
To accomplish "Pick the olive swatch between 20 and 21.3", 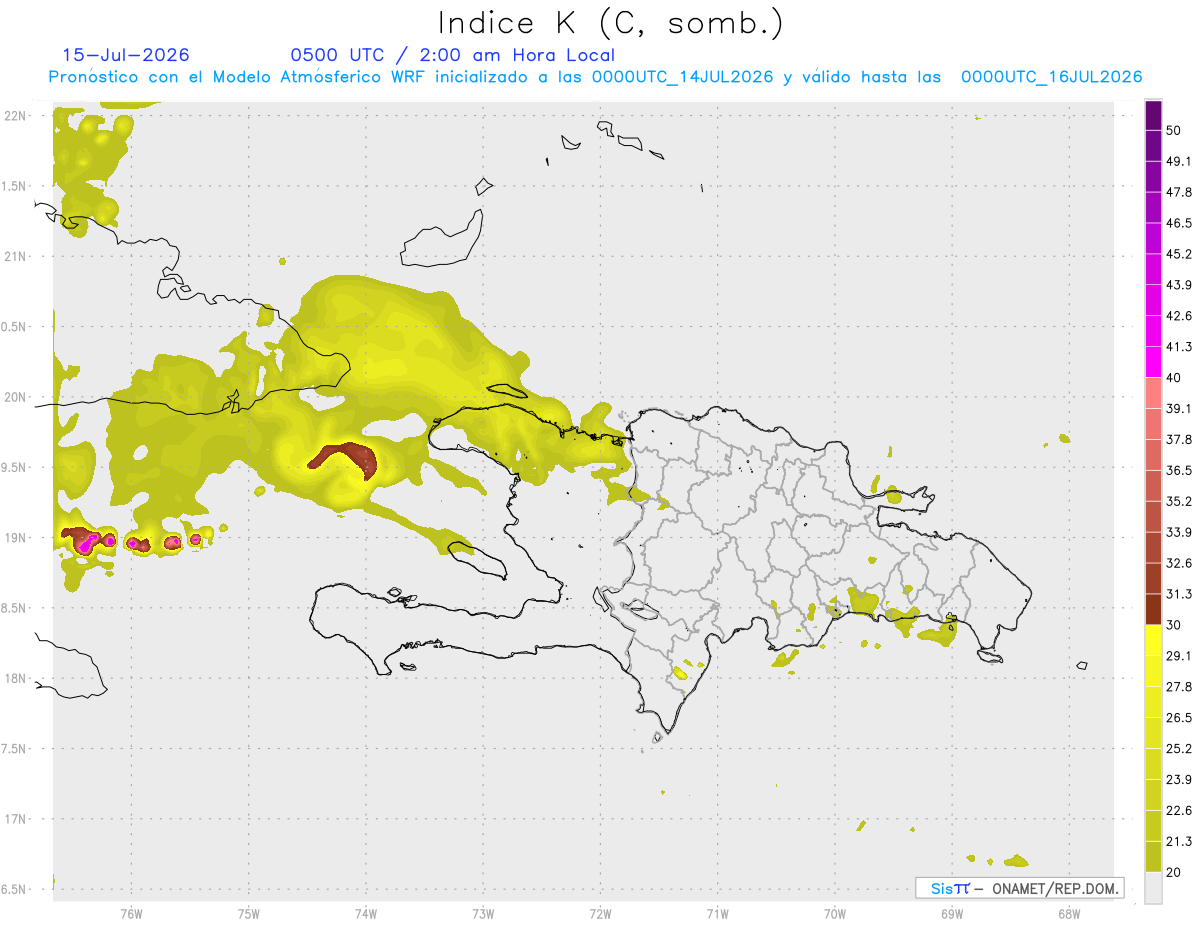I will 1153,856.
